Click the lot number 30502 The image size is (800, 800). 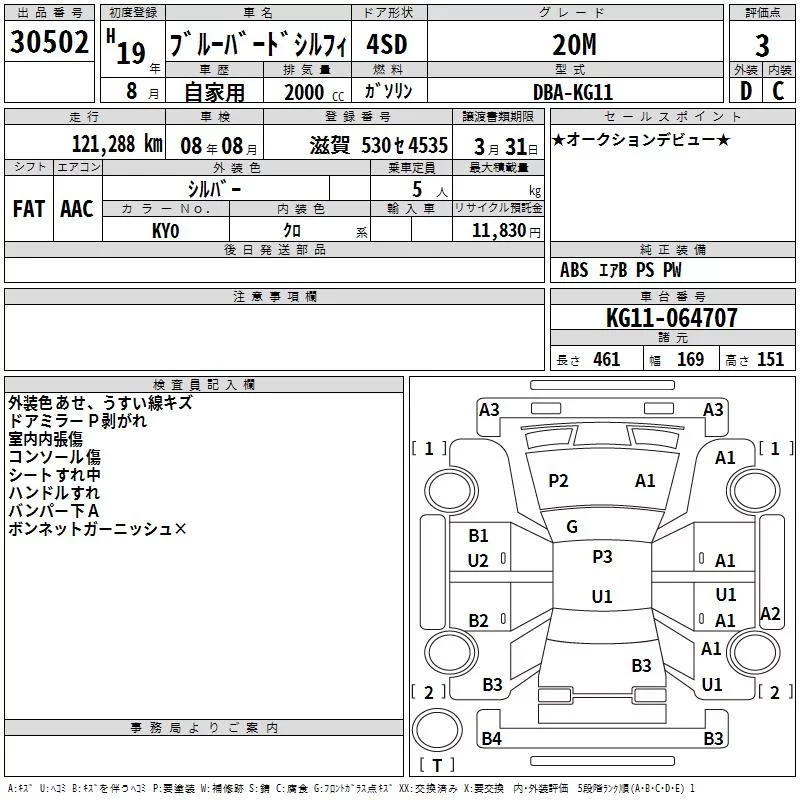click(49, 42)
